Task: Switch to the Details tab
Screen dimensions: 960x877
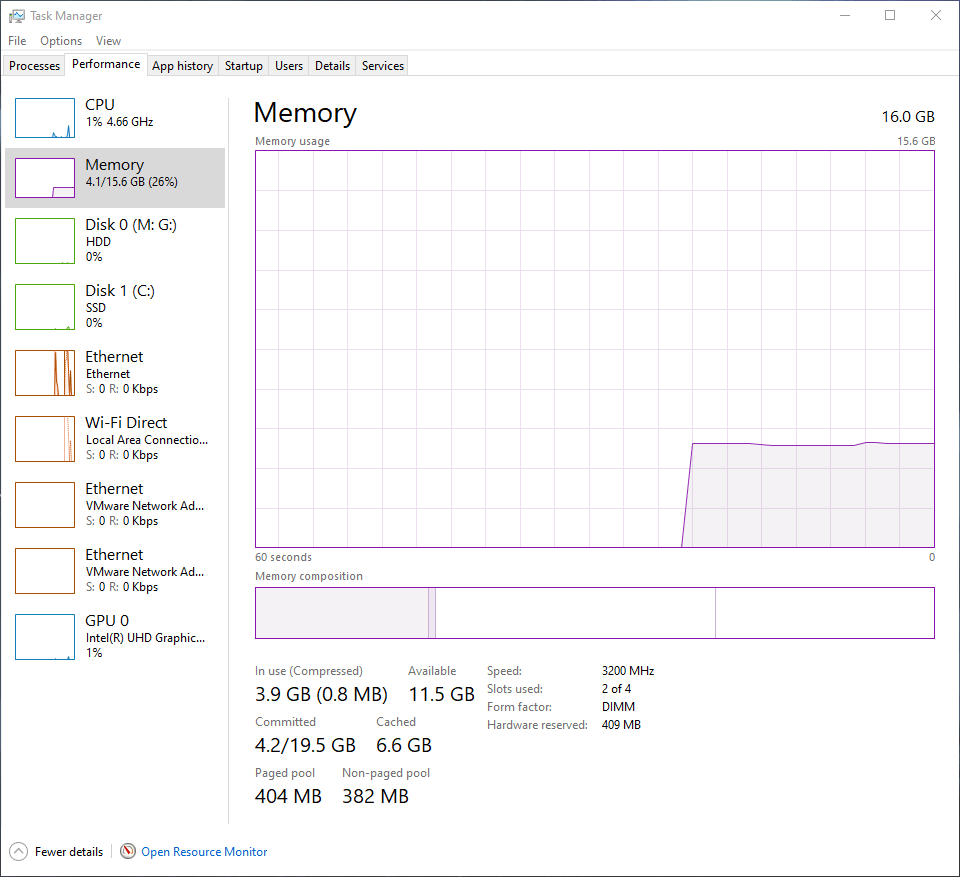Action: point(332,66)
